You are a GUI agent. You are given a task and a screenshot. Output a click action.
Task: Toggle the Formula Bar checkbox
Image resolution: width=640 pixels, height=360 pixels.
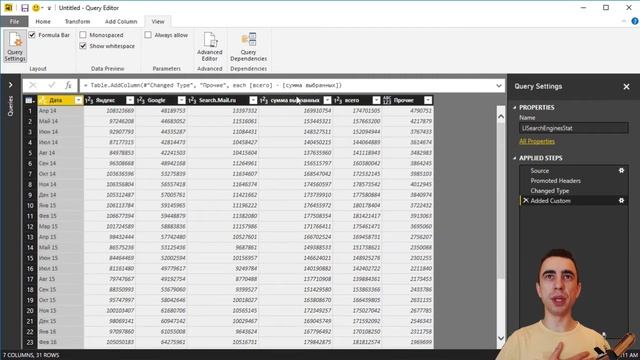click(x=32, y=35)
